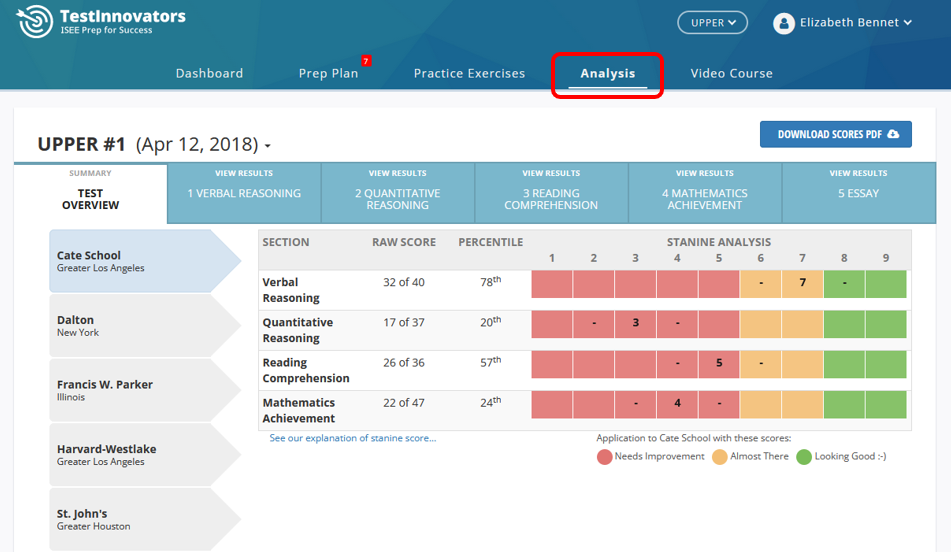Click the Almost There orange legend circle

tap(719, 457)
